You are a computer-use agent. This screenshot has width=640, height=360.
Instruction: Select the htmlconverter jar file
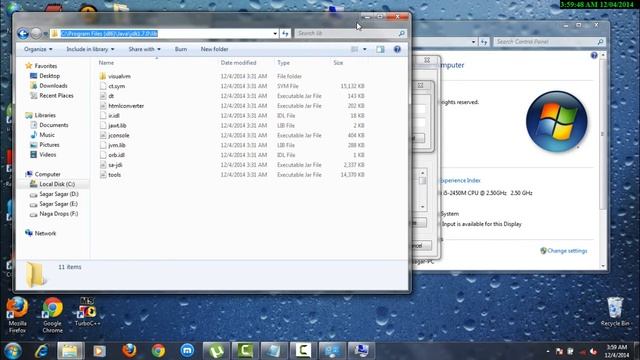click(126, 106)
